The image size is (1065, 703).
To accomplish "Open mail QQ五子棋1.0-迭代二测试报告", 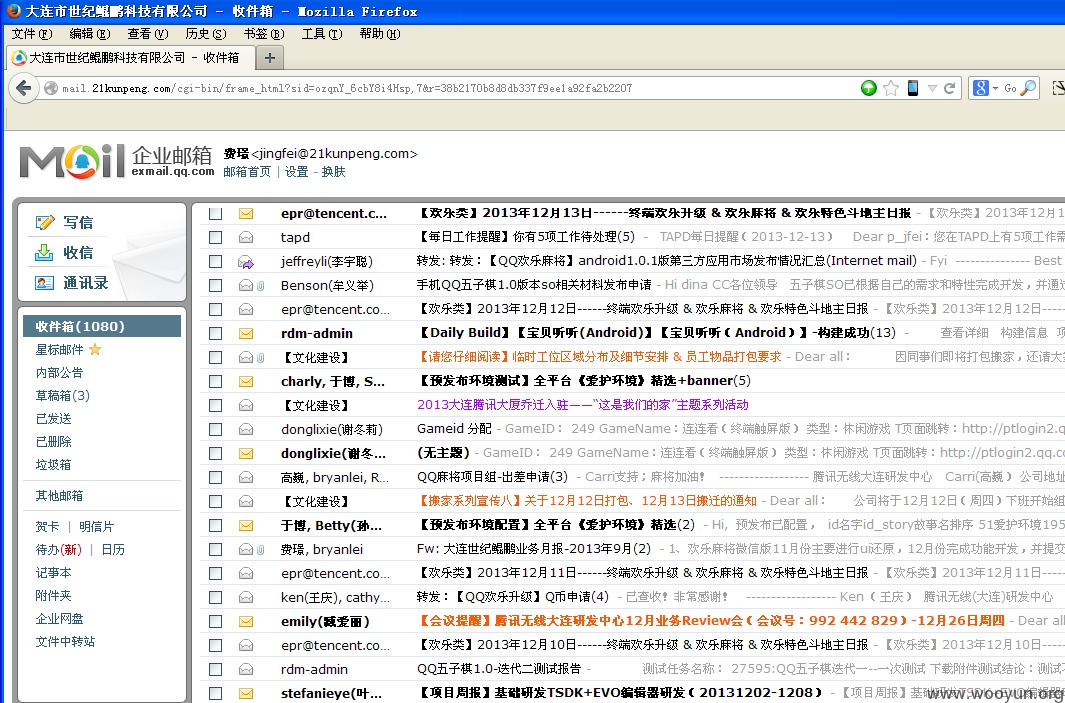I will pyautogui.click(x=499, y=669).
